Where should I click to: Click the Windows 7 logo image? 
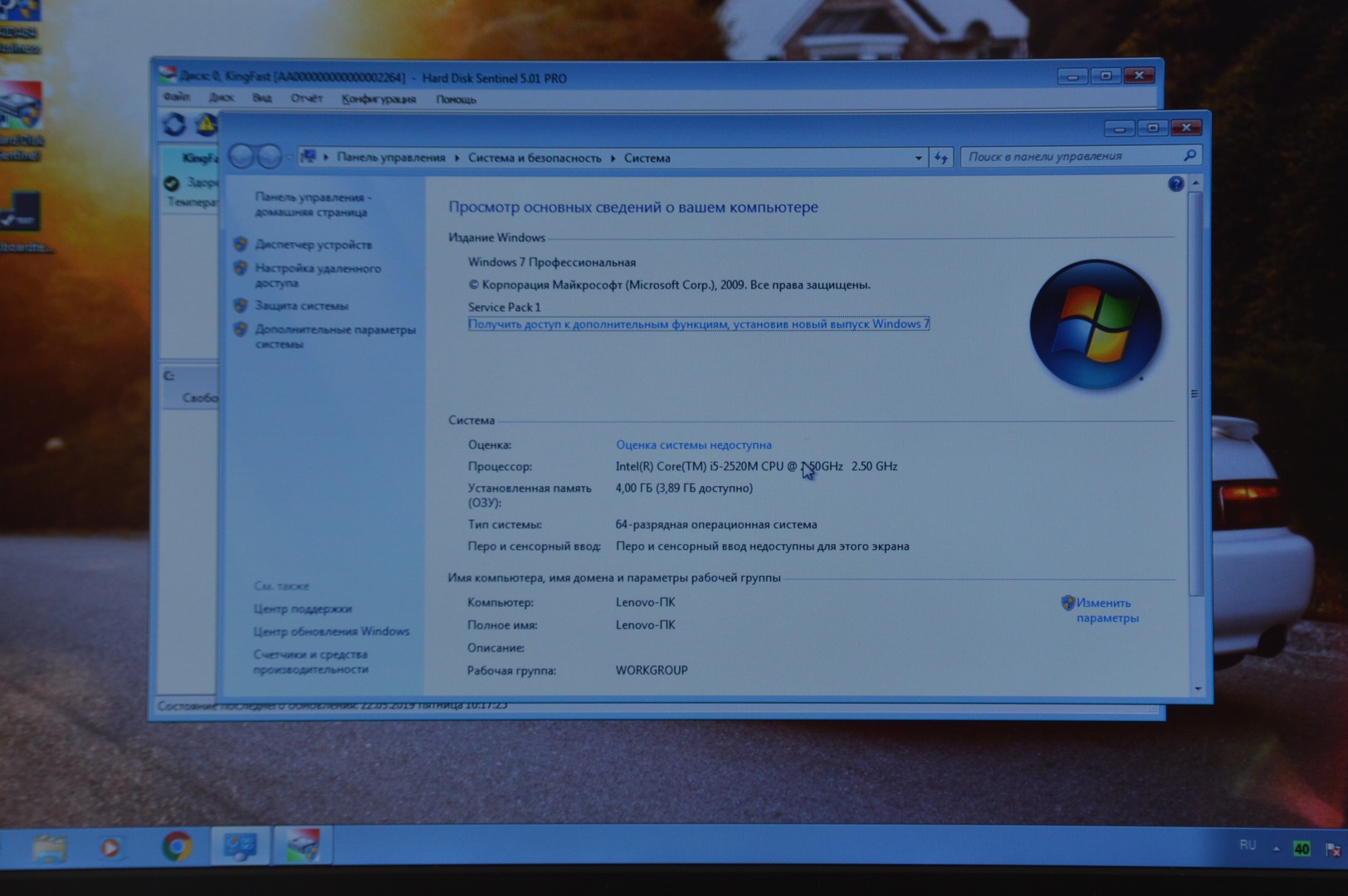[1095, 324]
